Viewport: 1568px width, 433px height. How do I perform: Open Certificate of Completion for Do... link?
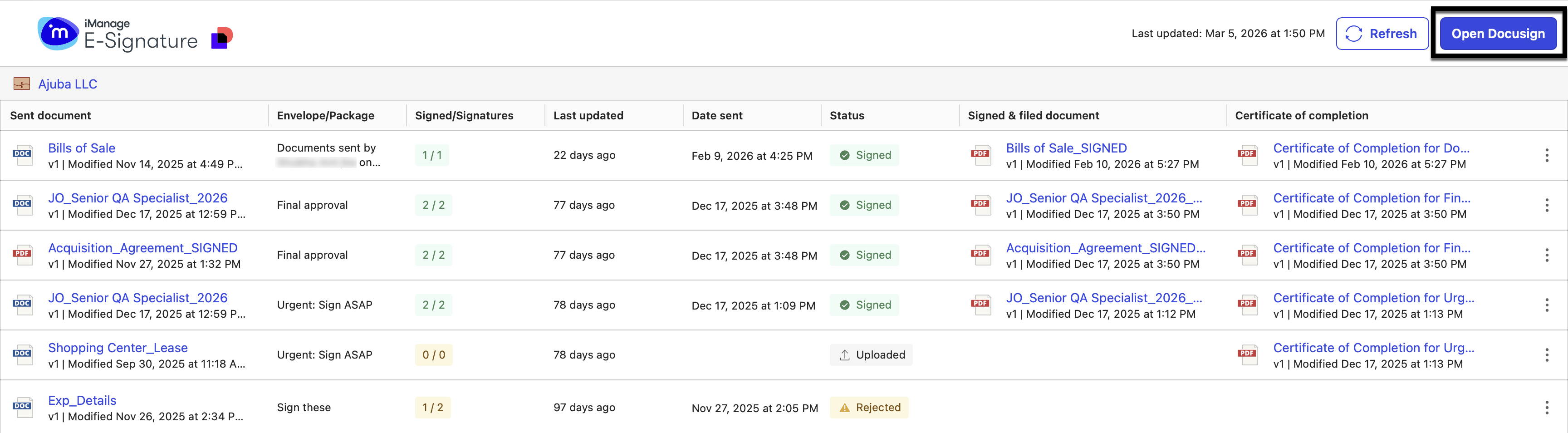pyautogui.click(x=1372, y=148)
